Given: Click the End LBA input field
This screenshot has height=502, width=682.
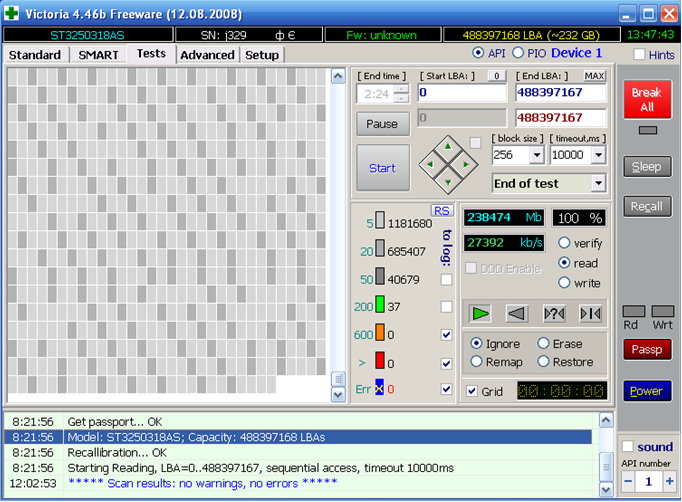Looking at the screenshot, I should 561,92.
